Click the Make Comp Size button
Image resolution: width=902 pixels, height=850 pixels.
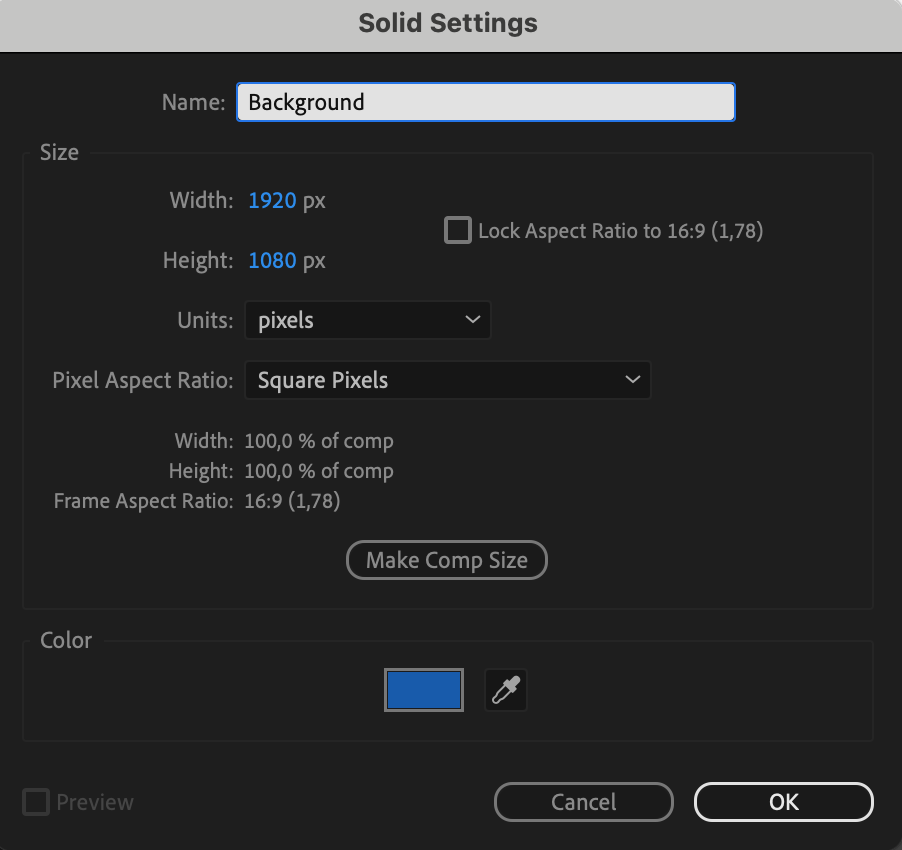tap(447, 560)
